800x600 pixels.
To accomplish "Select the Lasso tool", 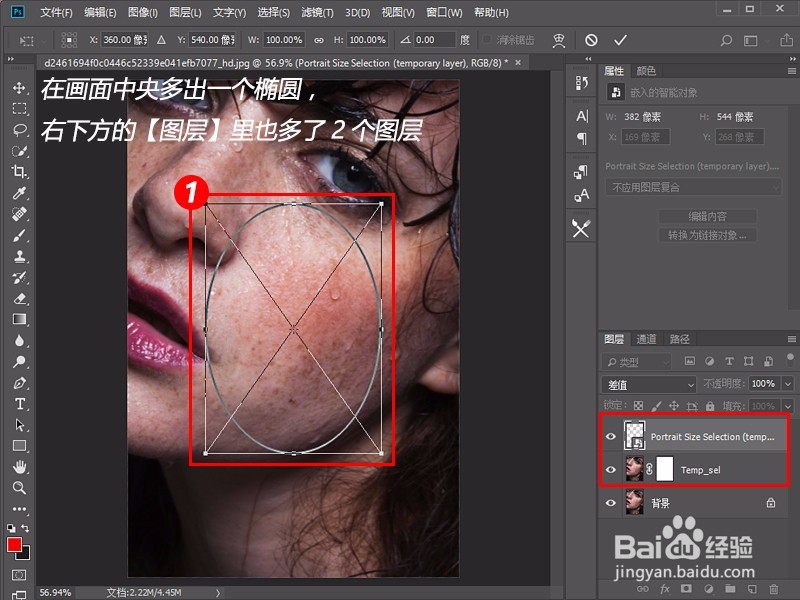I will tap(19, 130).
